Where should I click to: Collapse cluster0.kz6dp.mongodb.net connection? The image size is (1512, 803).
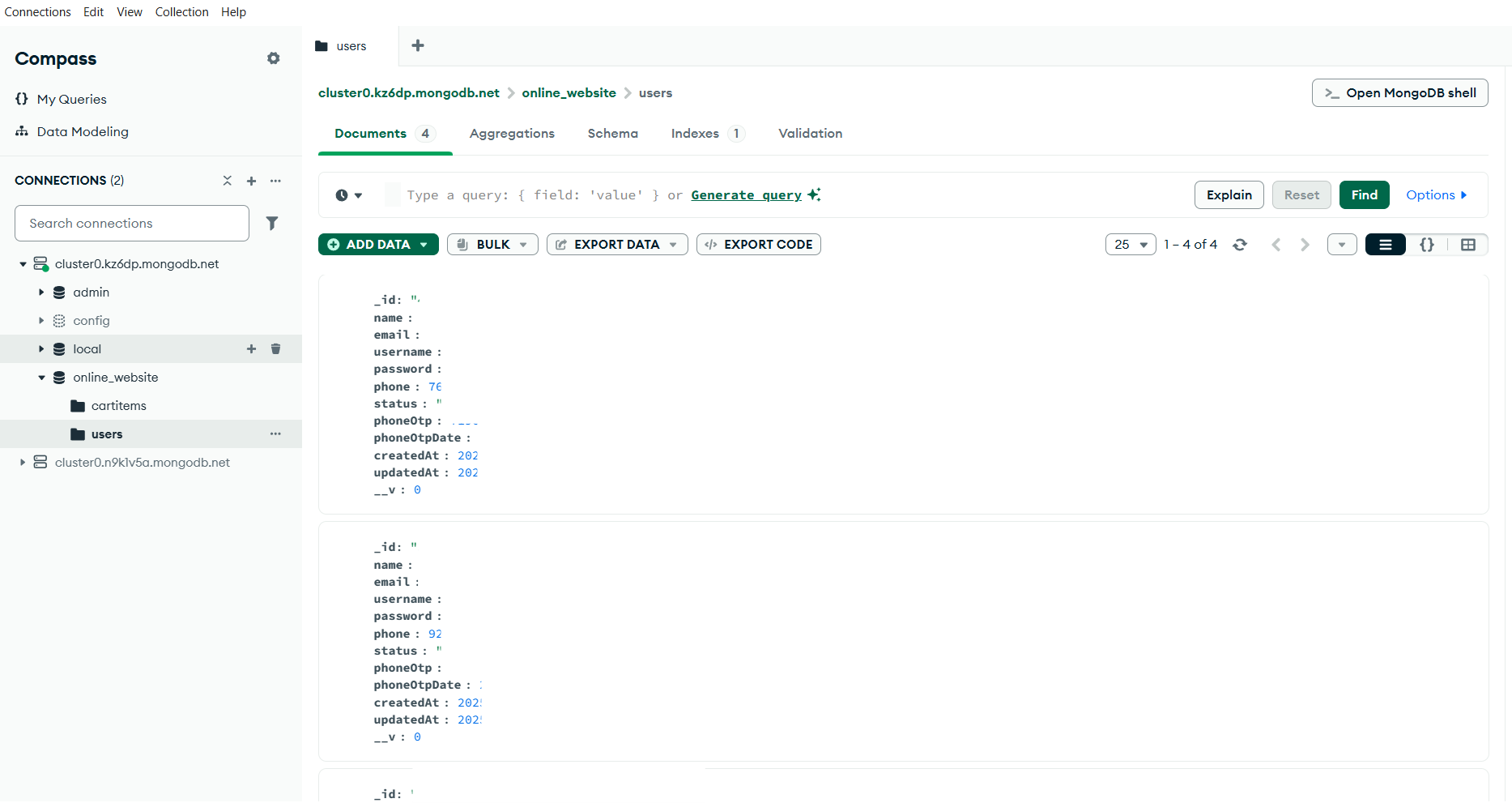pos(23,263)
